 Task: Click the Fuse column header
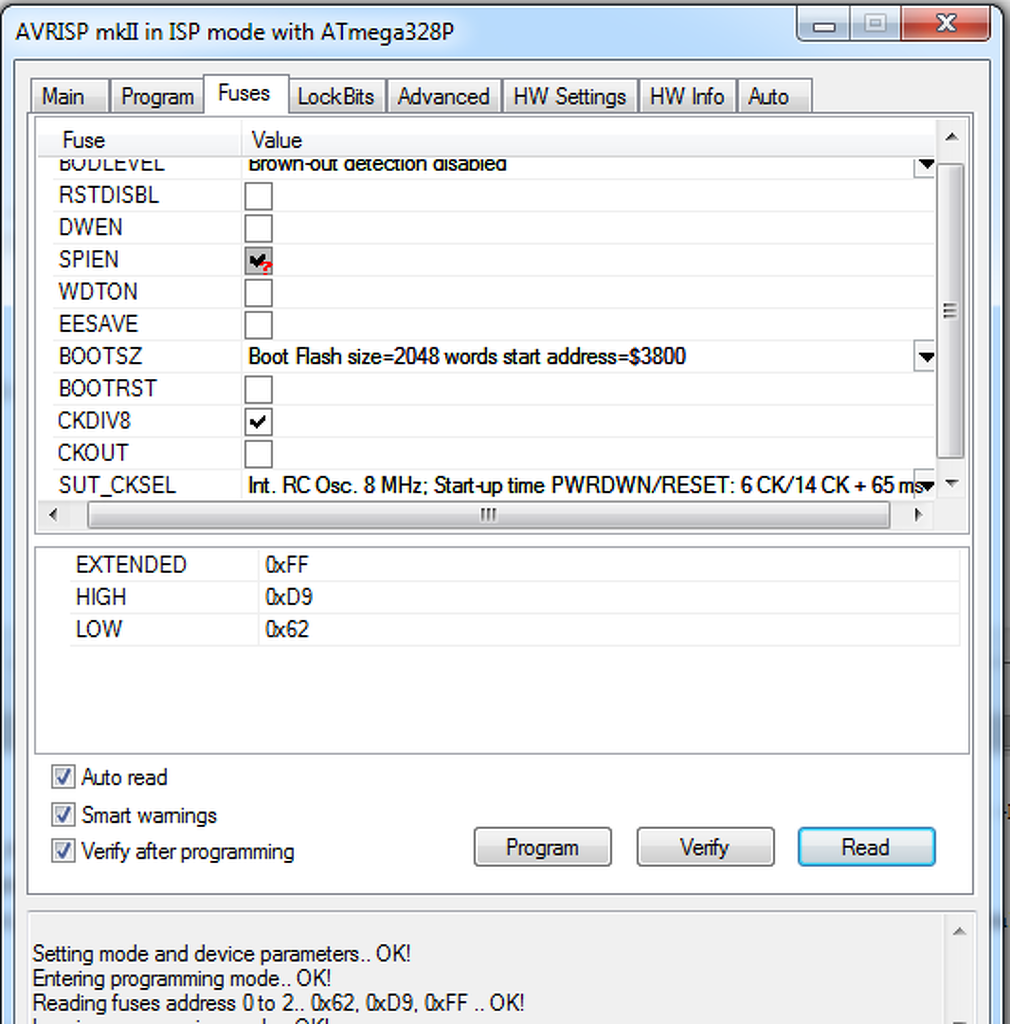(x=140, y=140)
